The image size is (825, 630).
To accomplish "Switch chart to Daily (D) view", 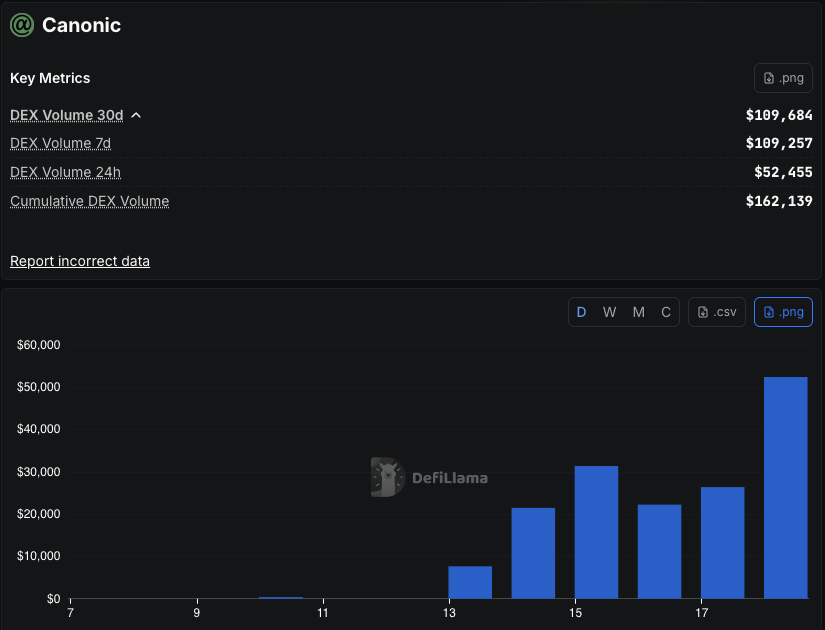I will tap(581, 312).
